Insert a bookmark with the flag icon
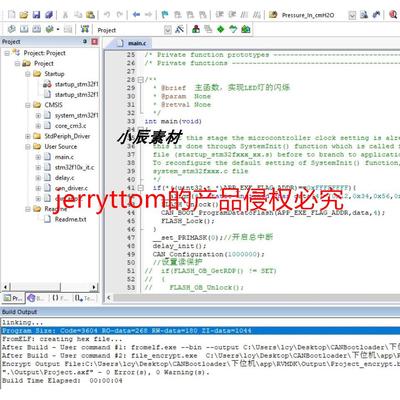 pyautogui.click(x=165, y=15)
